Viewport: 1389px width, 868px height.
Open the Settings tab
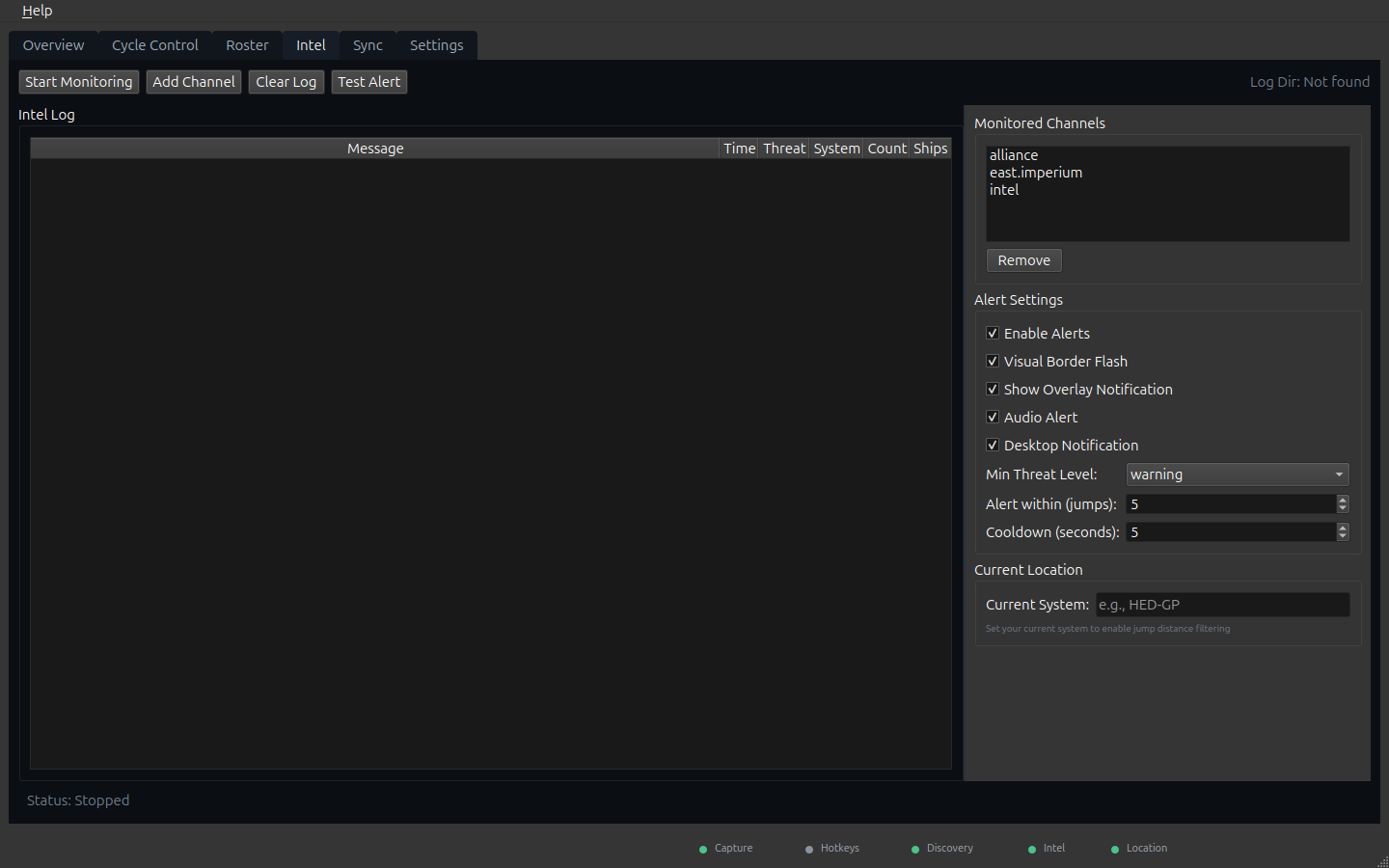click(436, 45)
